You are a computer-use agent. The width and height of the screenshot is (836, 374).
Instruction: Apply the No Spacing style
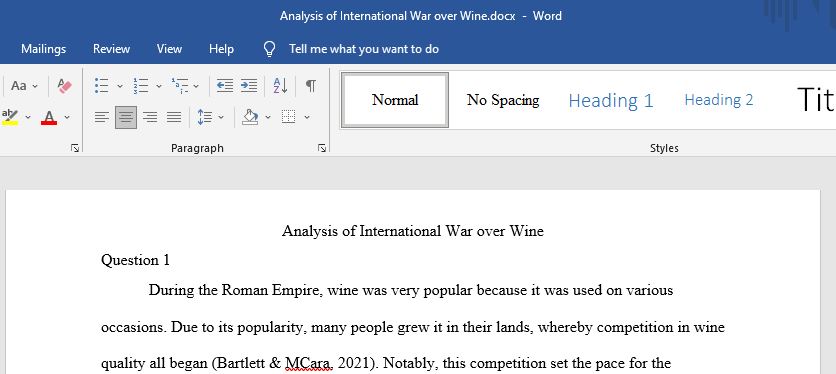pos(503,100)
